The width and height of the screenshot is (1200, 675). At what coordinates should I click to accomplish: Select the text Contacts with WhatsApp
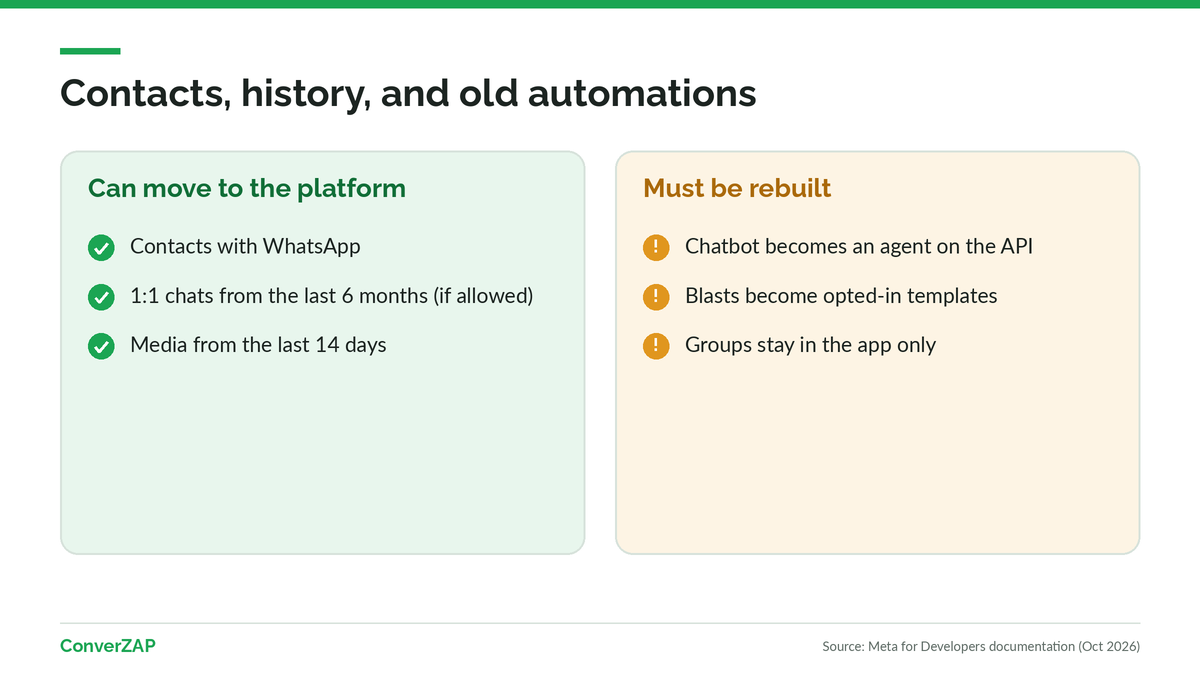pos(245,246)
